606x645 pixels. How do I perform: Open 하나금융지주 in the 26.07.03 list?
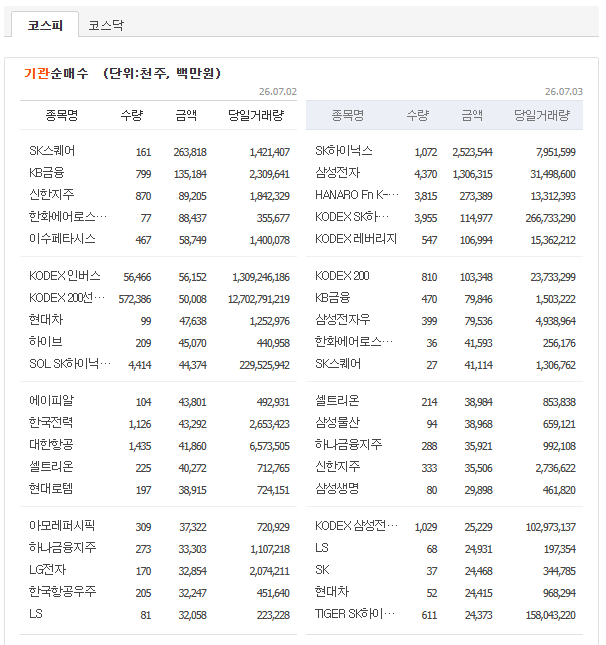pyautogui.click(x=348, y=445)
